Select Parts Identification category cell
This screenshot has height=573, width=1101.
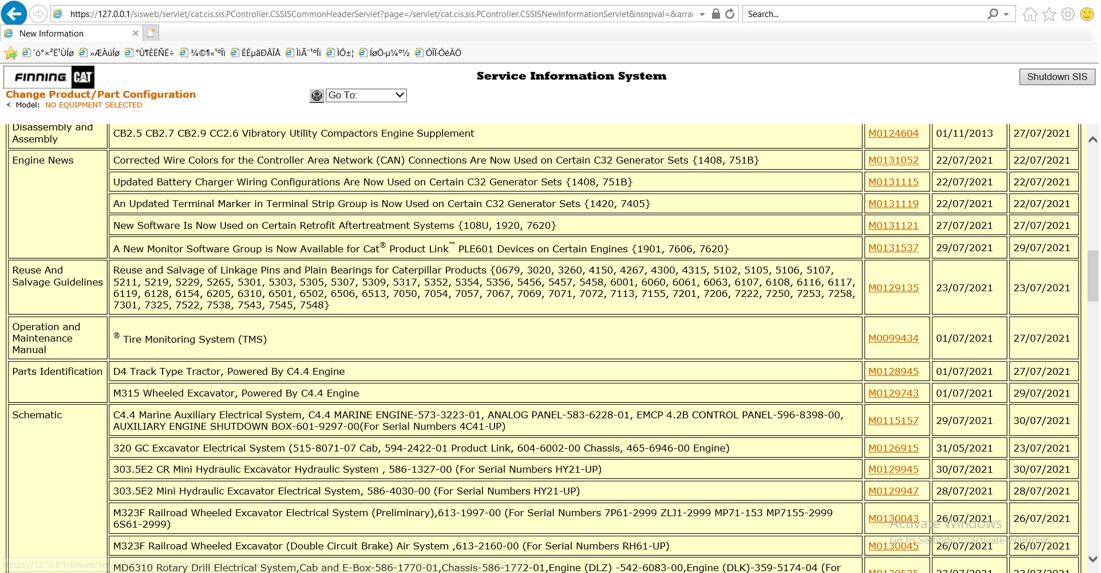point(57,382)
